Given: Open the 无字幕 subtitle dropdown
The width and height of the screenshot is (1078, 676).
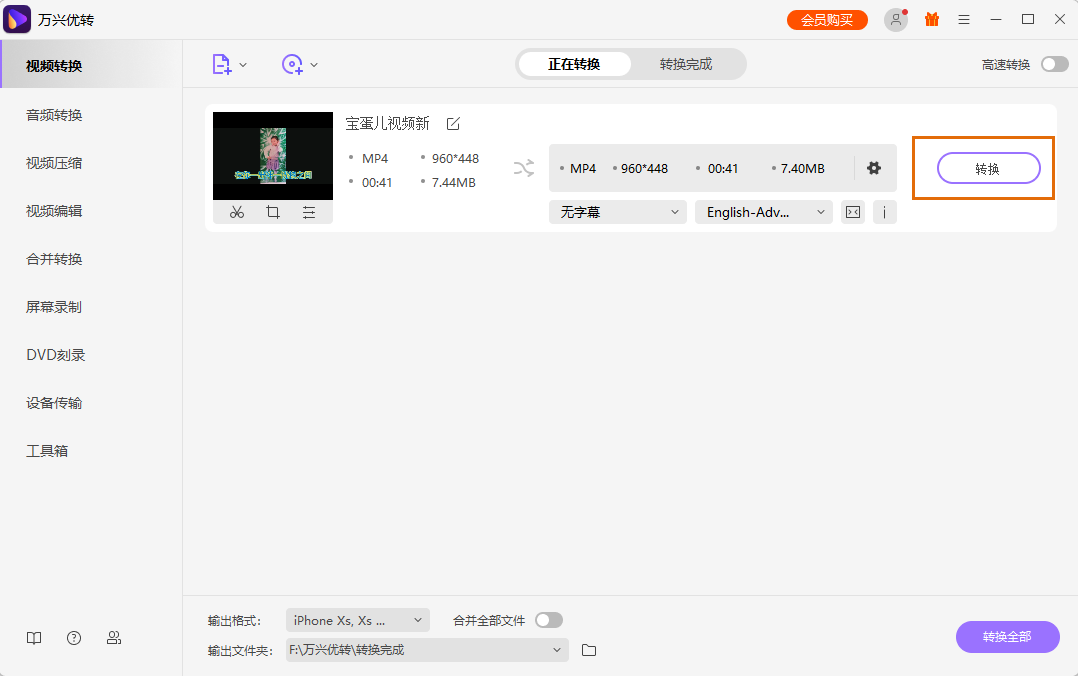Looking at the screenshot, I should click(617, 211).
